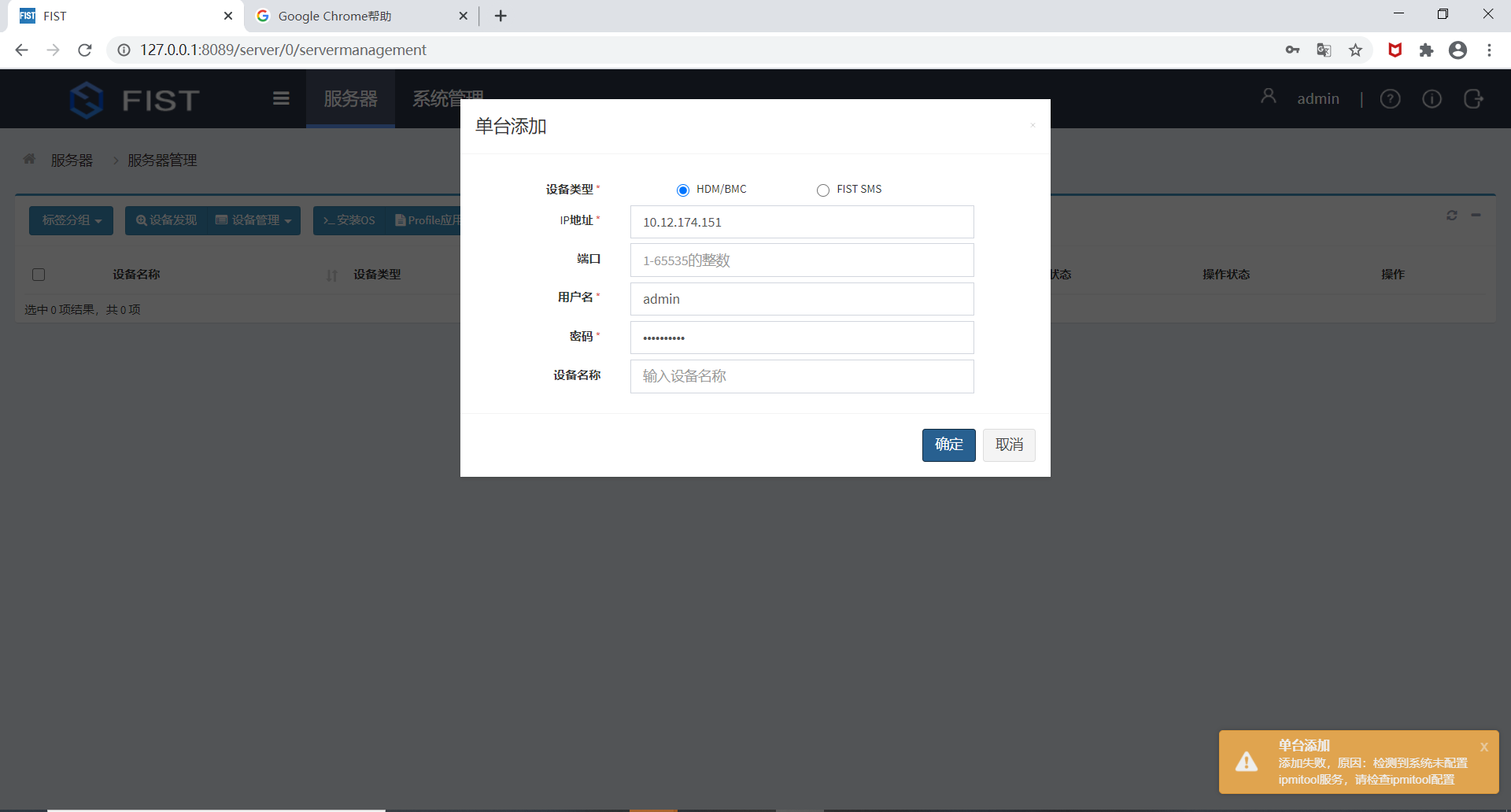Close the Google Chrome帮助 browser tab
The image size is (1511, 812).
point(463,16)
